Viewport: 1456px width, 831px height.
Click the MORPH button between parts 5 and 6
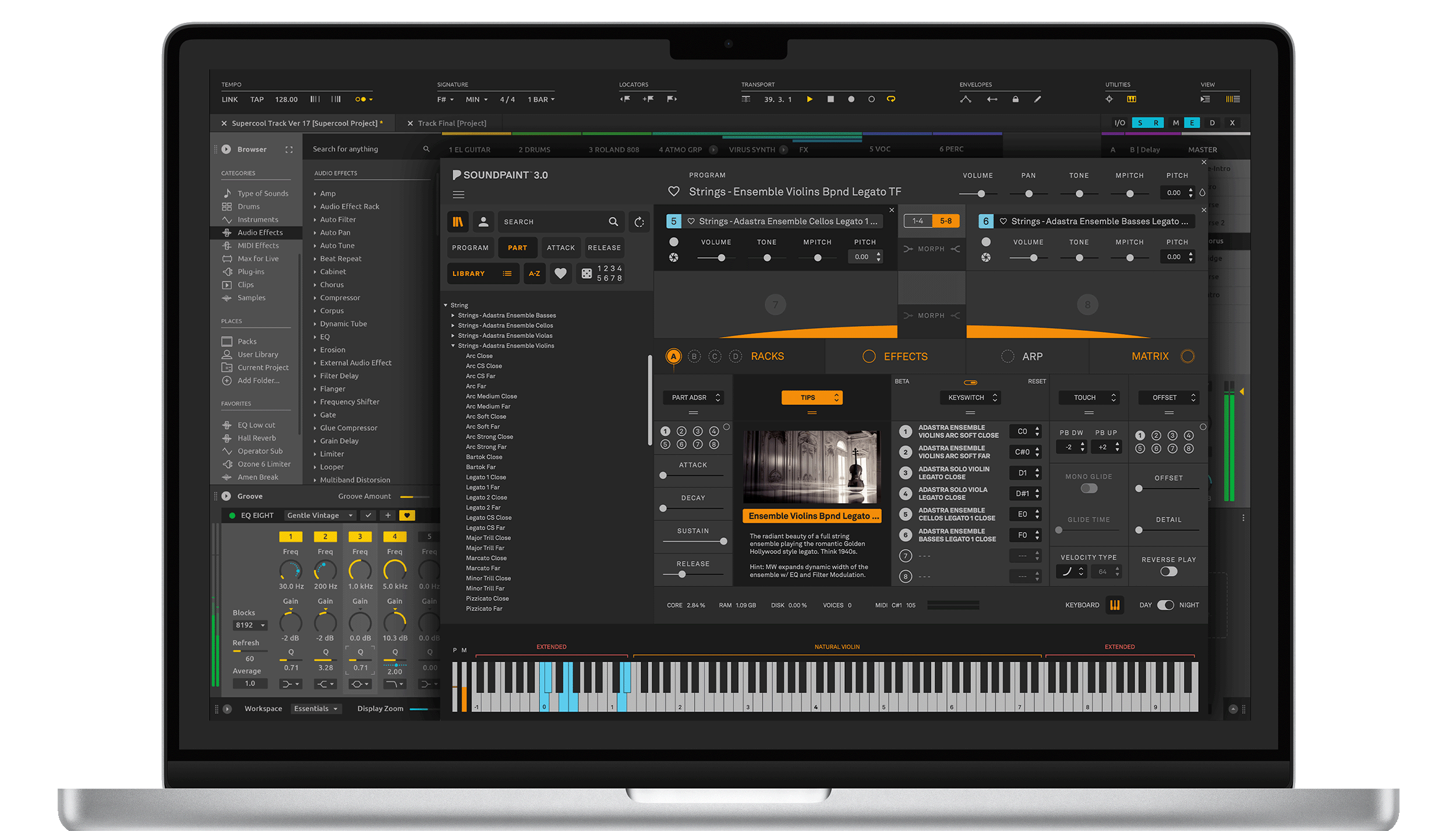click(x=931, y=249)
